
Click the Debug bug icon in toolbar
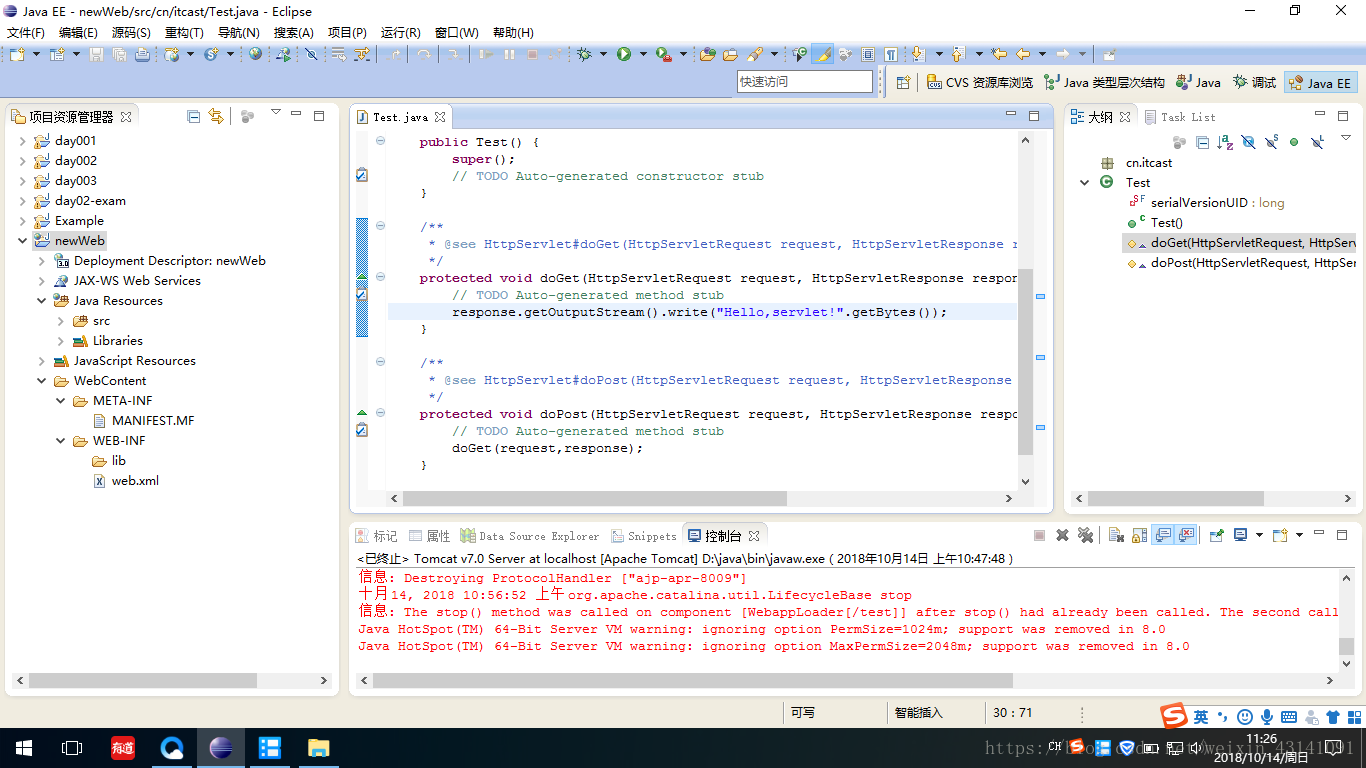point(584,54)
